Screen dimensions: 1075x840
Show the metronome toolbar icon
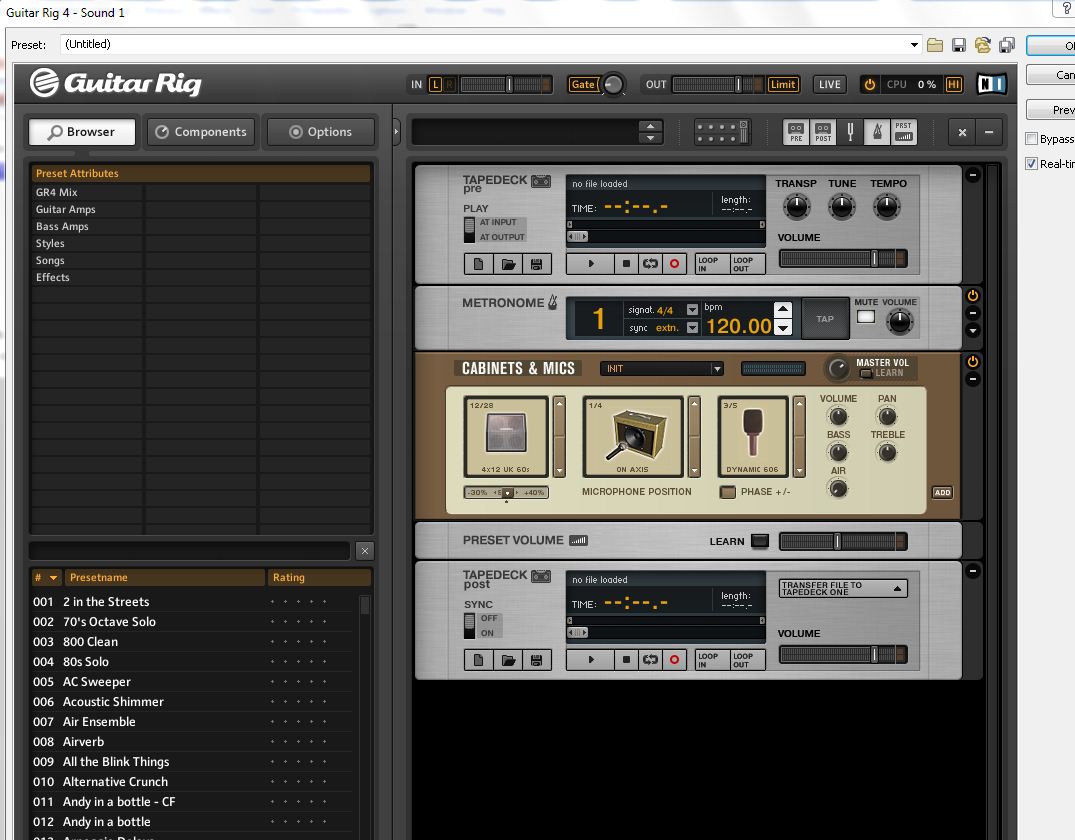click(877, 132)
